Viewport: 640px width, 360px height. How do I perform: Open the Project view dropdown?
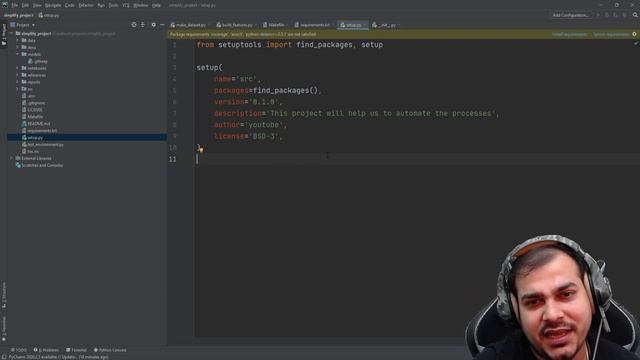point(23,25)
